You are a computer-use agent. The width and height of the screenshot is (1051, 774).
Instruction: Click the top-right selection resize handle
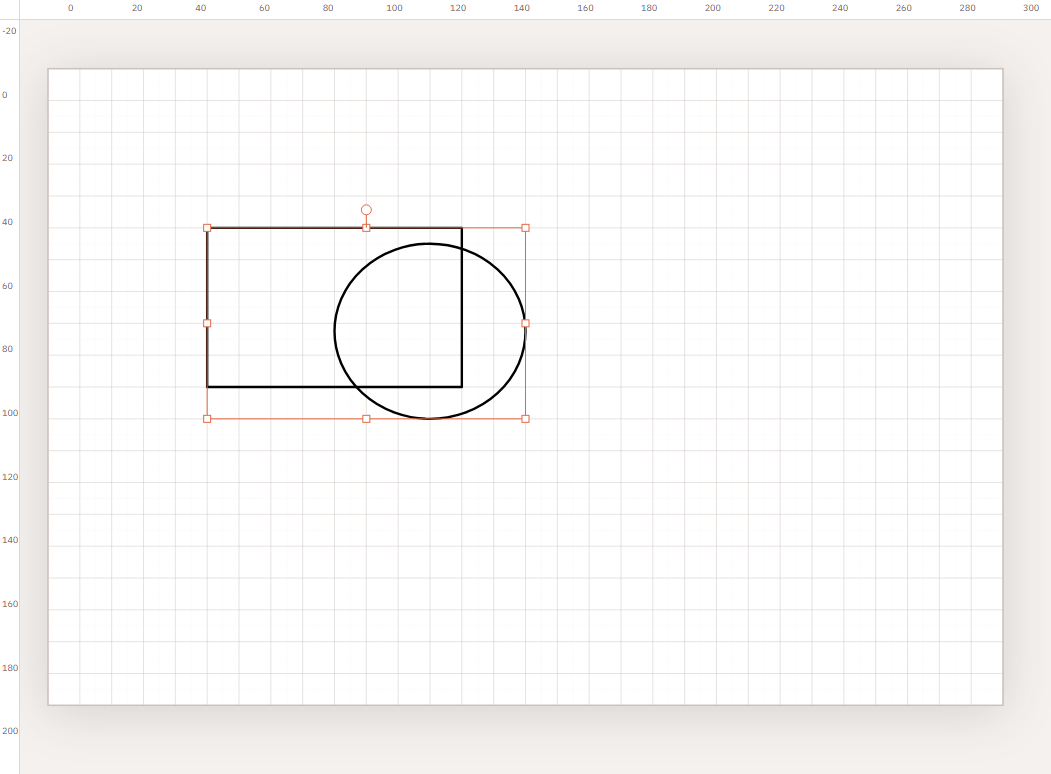[526, 228]
